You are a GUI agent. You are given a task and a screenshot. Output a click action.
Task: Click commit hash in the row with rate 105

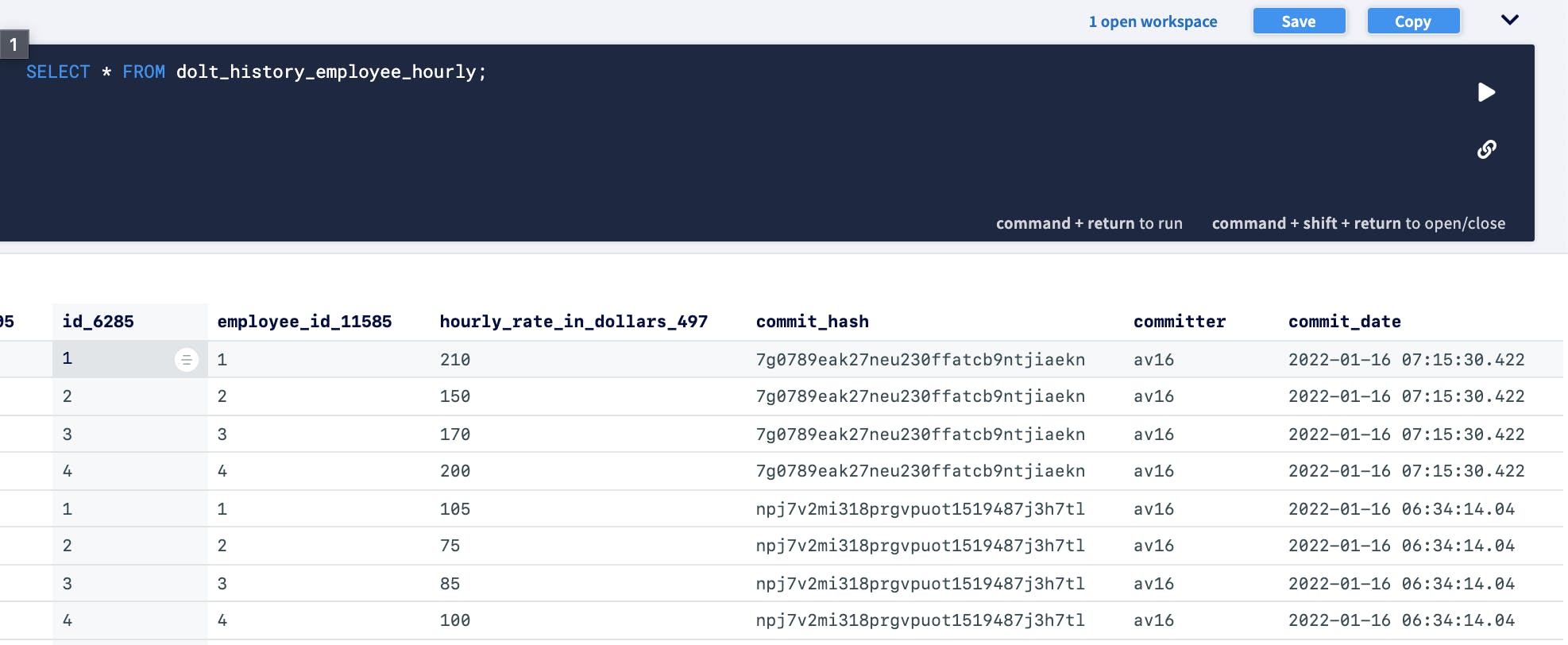coord(920,509)
